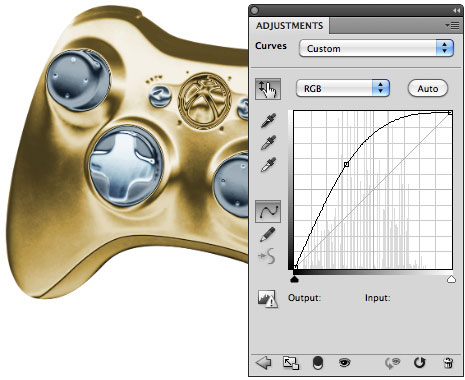Image resolution: width=465 pixels, height=380 pixels.
Task: Pick the gray point eyedropper
Action: [268, 143]
